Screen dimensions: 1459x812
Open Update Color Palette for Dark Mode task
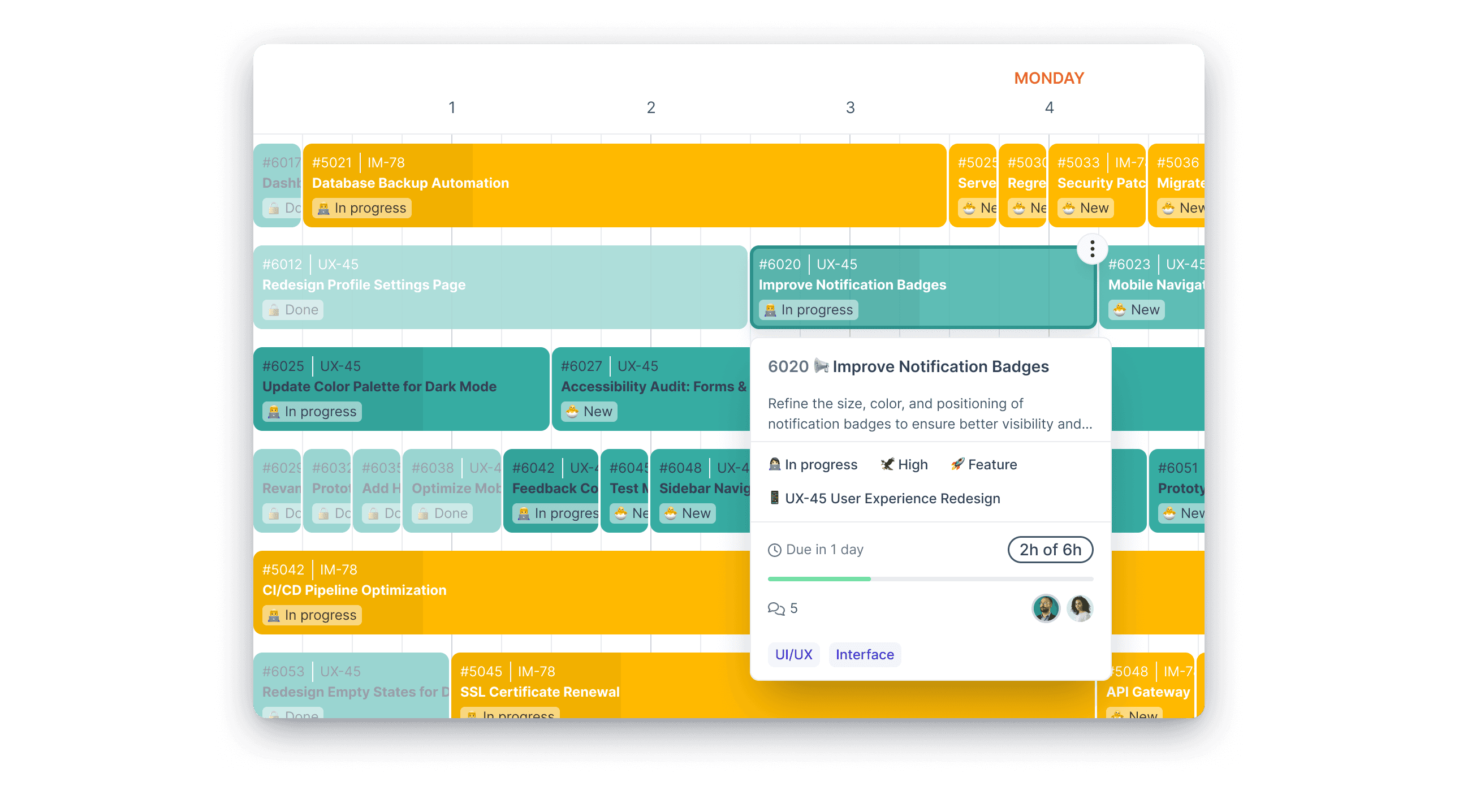tap(379, 386)
